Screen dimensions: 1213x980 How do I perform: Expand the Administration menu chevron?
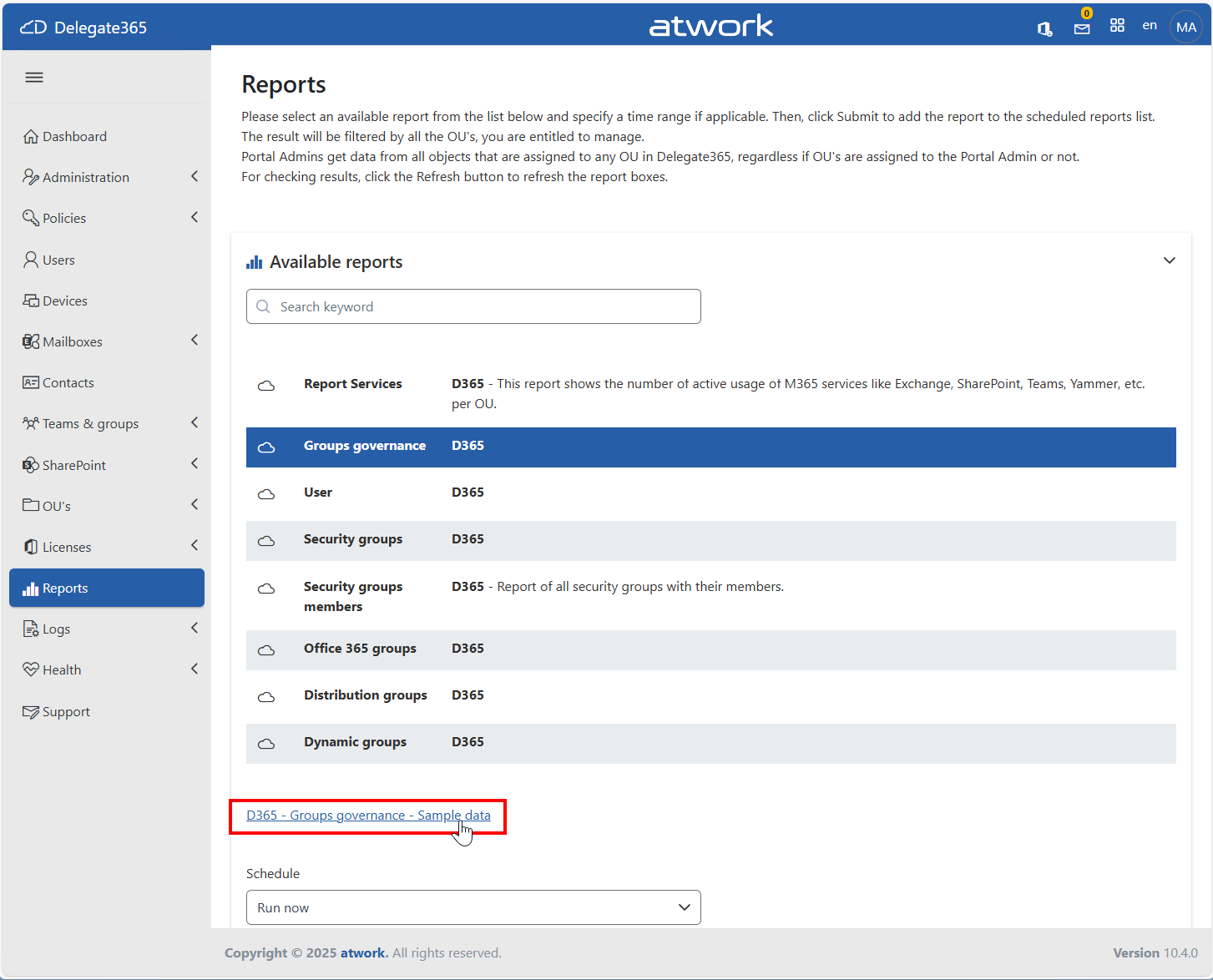pyautogui.click(x=195, y=176)
